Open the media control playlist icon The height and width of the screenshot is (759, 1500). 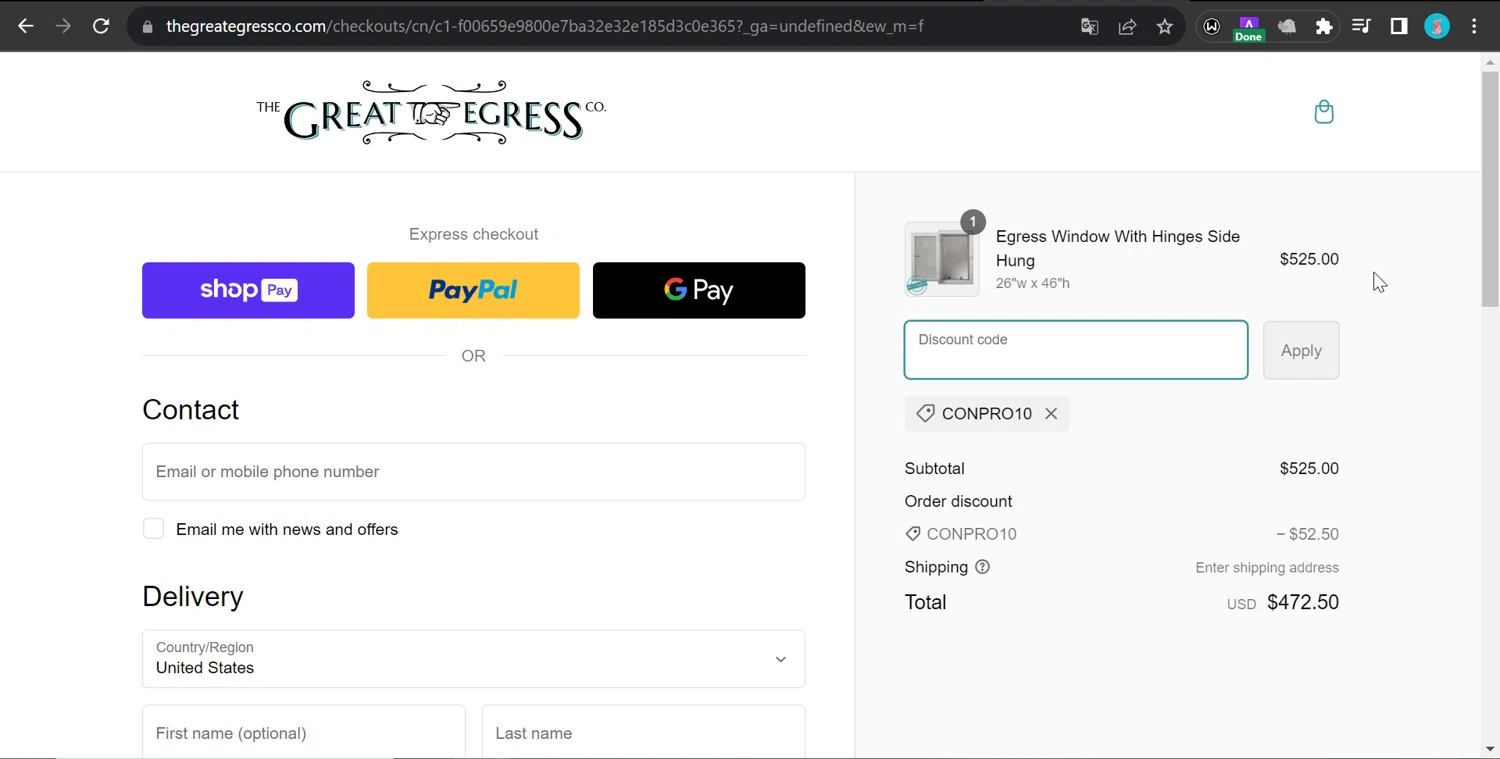click(x=1361, y=27)
